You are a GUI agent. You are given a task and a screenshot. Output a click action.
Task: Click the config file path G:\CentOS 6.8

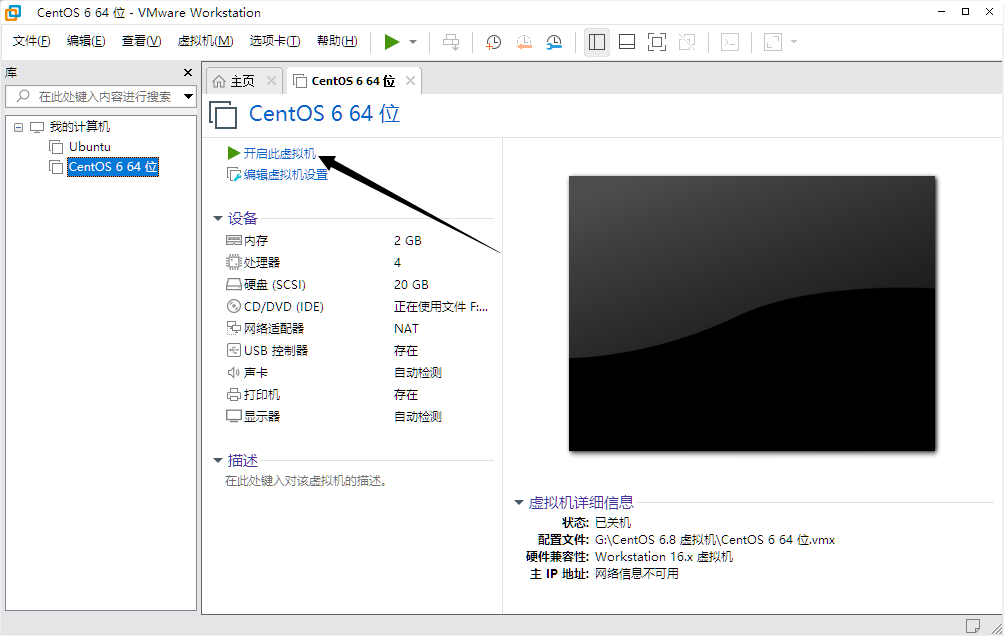[715, 540]
